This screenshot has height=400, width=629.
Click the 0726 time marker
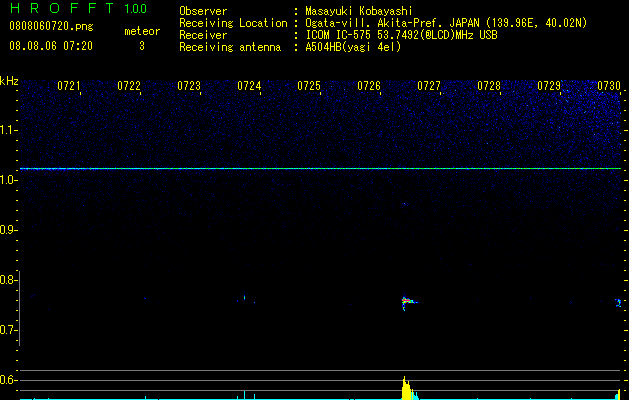point(369,86)
